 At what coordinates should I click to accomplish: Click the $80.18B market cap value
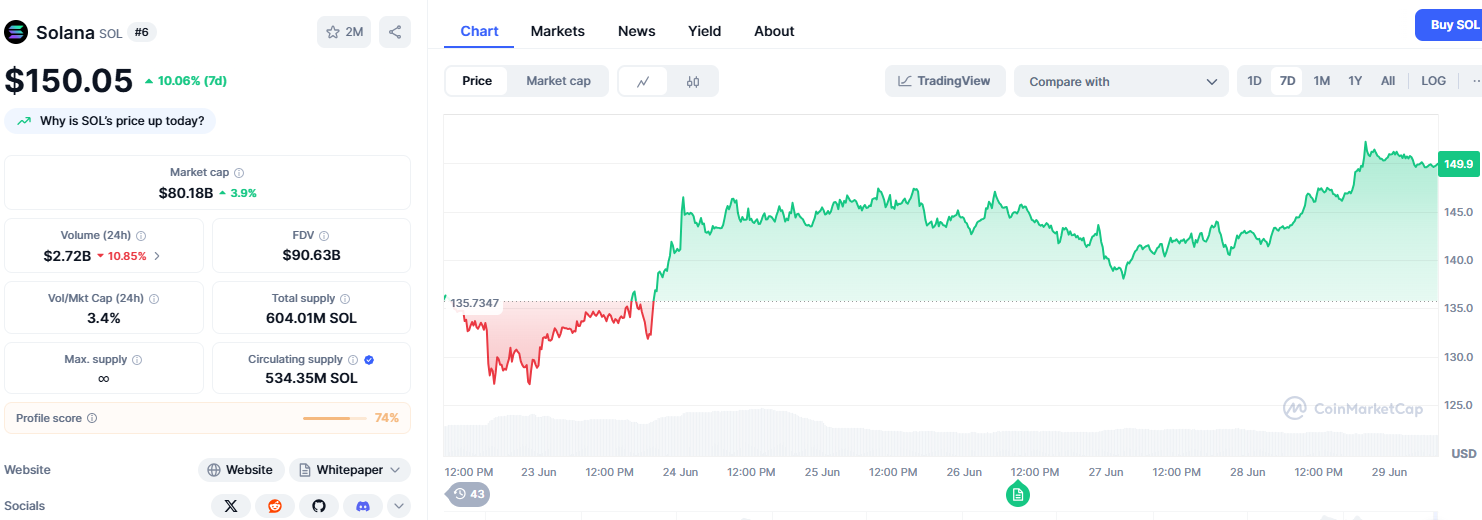point(186,193)
